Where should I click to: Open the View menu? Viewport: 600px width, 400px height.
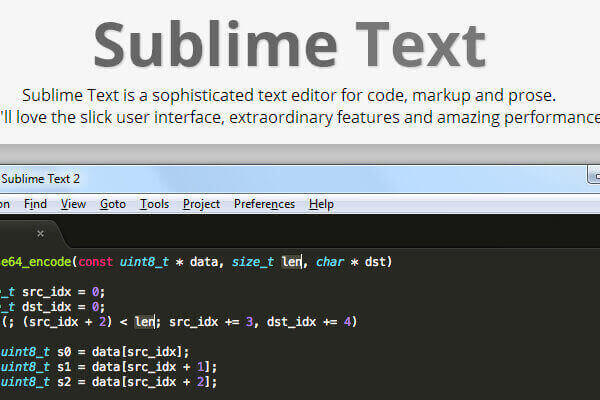pos(73,204)
